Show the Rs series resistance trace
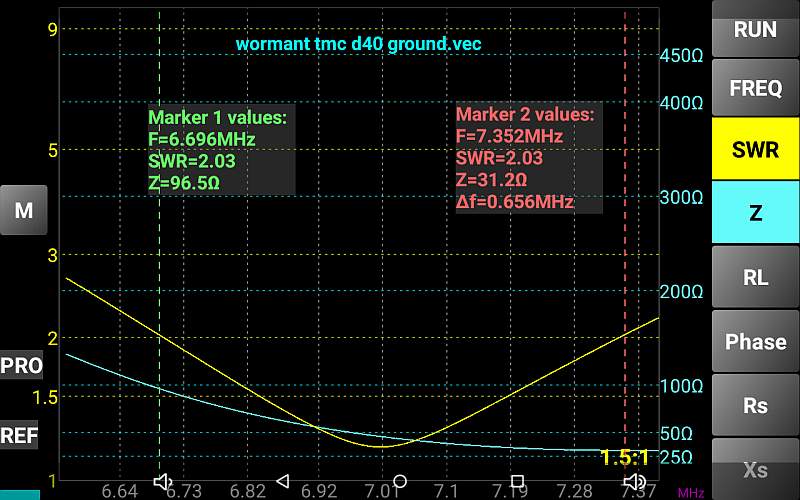Viewport: 800px width, 500px height. coord(755,405)
